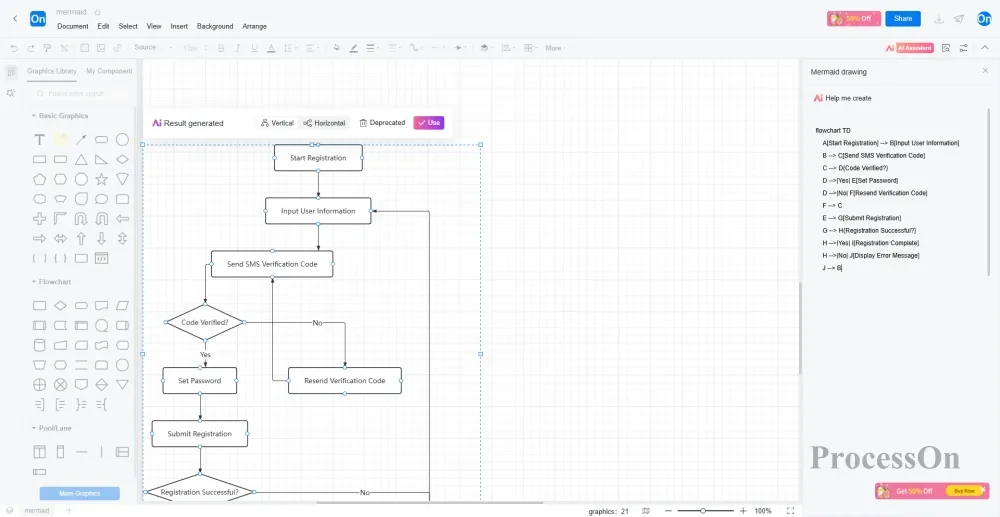Open the connector line type dropdown

[416, 48]
